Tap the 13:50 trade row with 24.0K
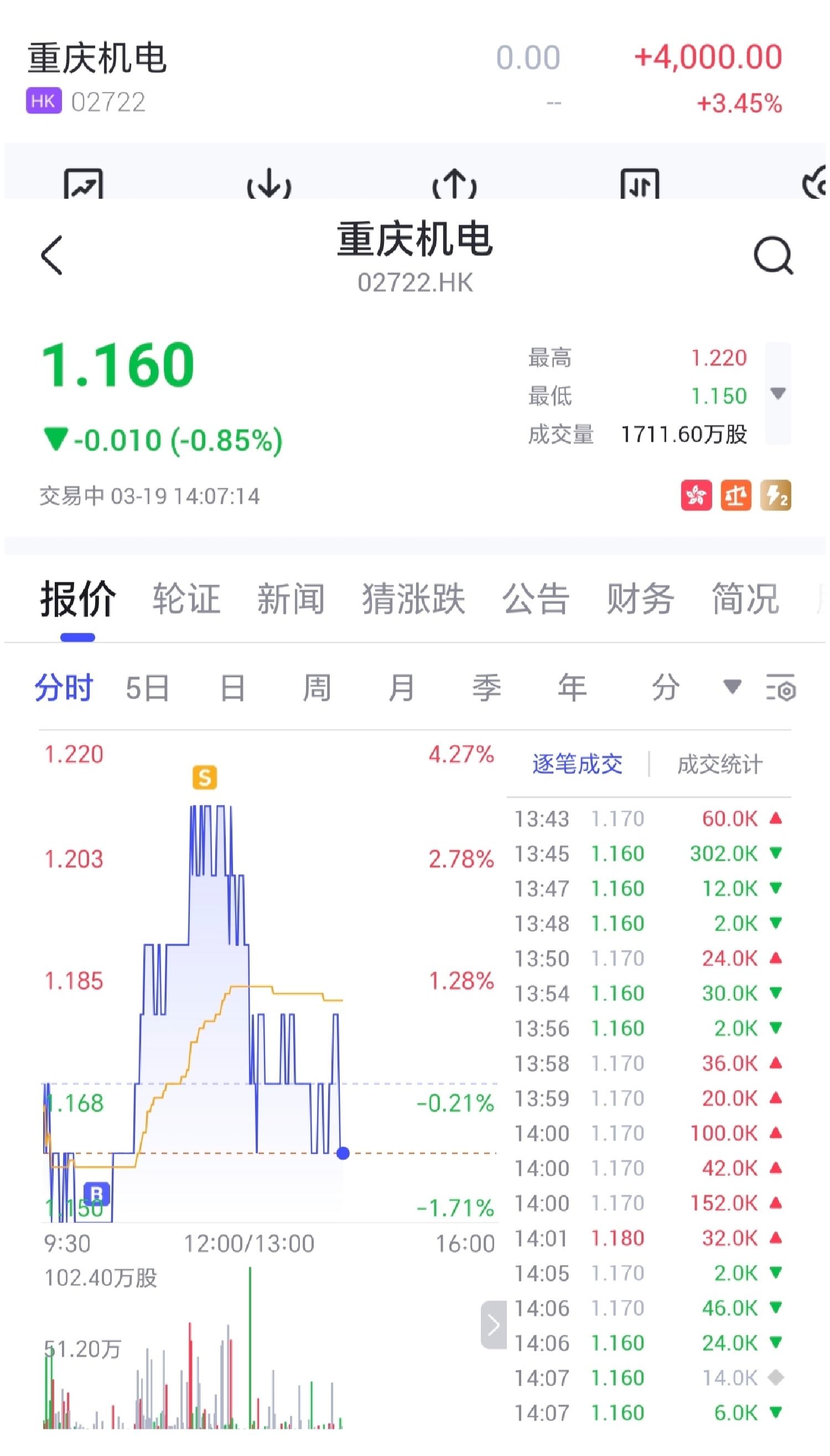The image size is (830, 1456). pos(648,958)
